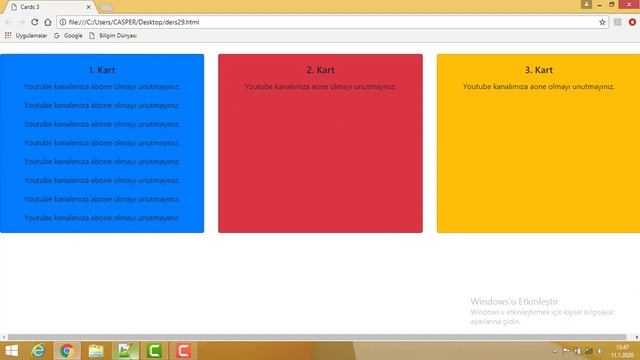The height and width of the screenshot is (360, 640).
Task: Open the Windows Start button
Action: coord(11,351)
